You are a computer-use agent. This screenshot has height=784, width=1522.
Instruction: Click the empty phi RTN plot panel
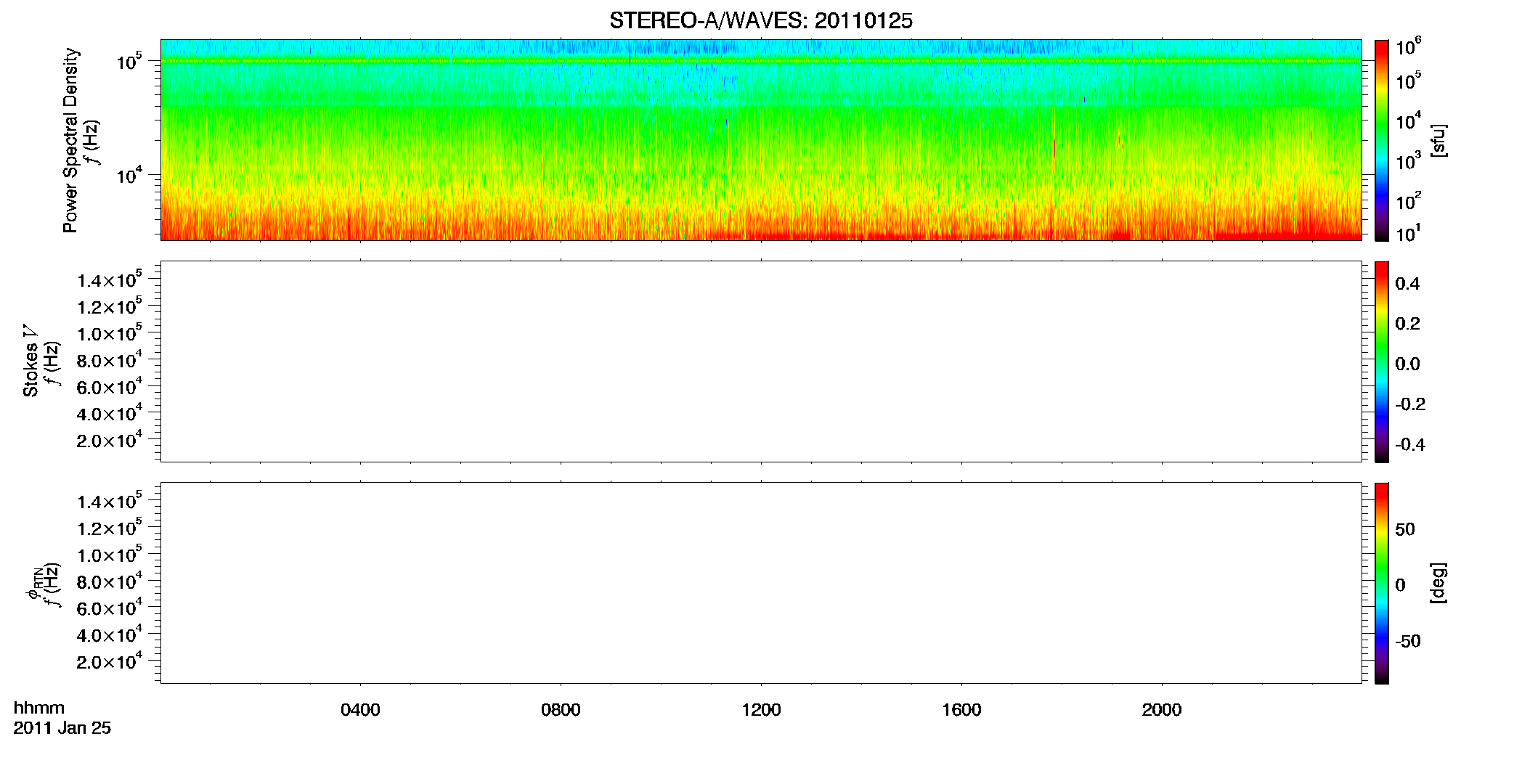pos(761,583)
